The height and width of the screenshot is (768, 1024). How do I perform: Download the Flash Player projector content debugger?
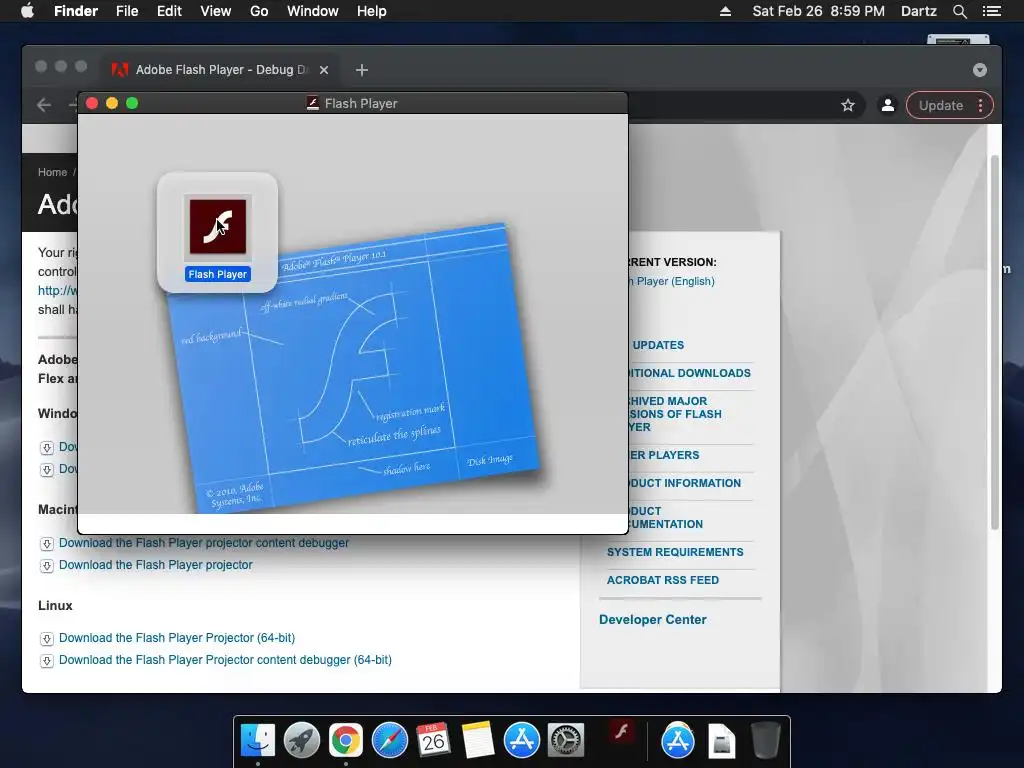pyautogui.click(x=204, y=543)
